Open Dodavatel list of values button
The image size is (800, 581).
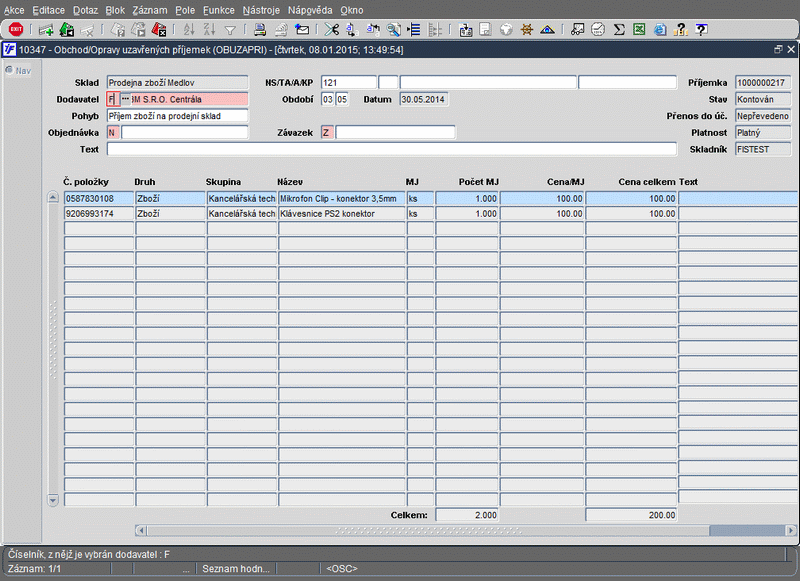pos(126,98)
